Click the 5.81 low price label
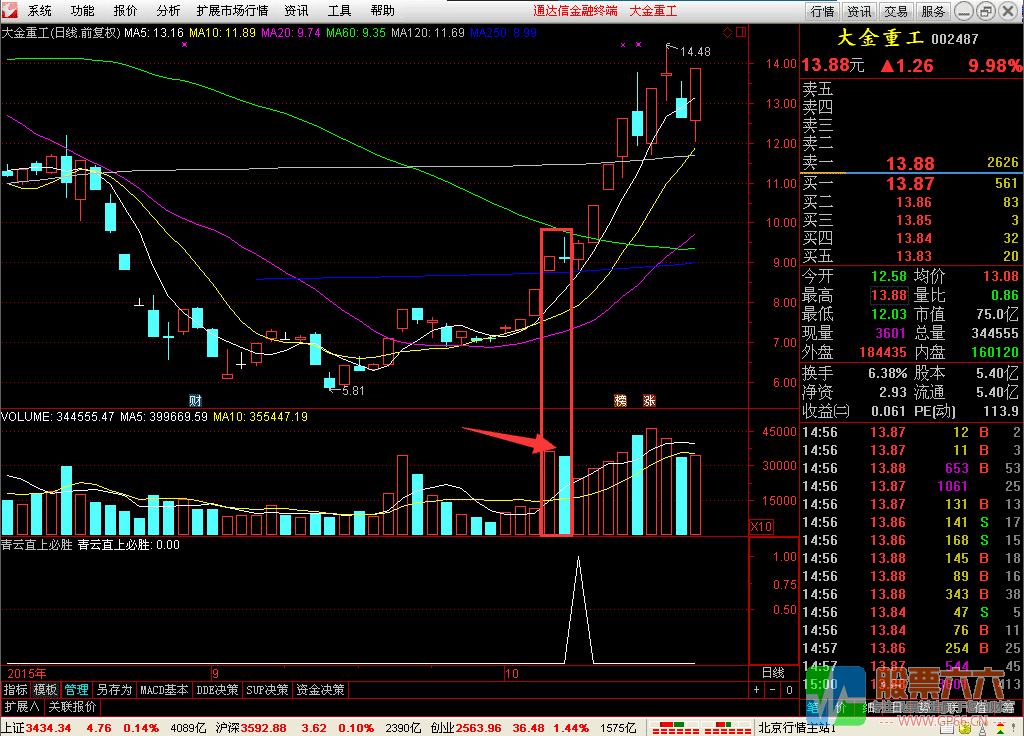 (353, 391)
